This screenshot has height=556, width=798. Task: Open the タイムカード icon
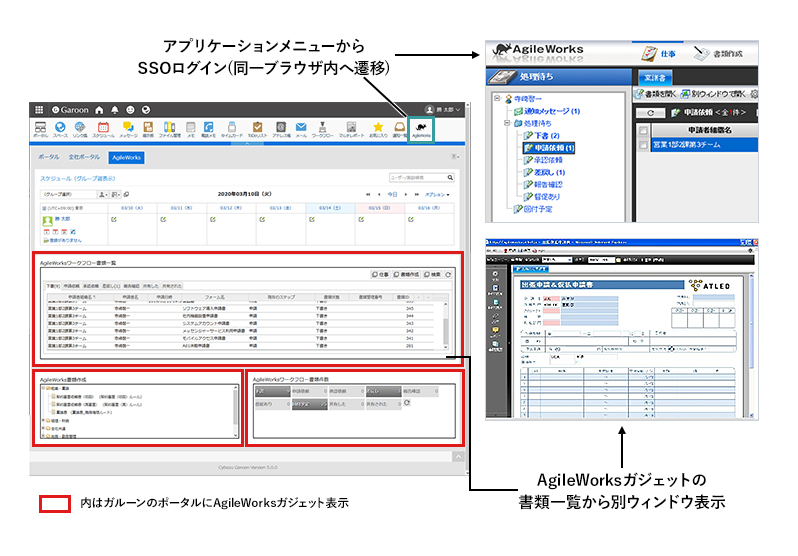pos(232,129)
